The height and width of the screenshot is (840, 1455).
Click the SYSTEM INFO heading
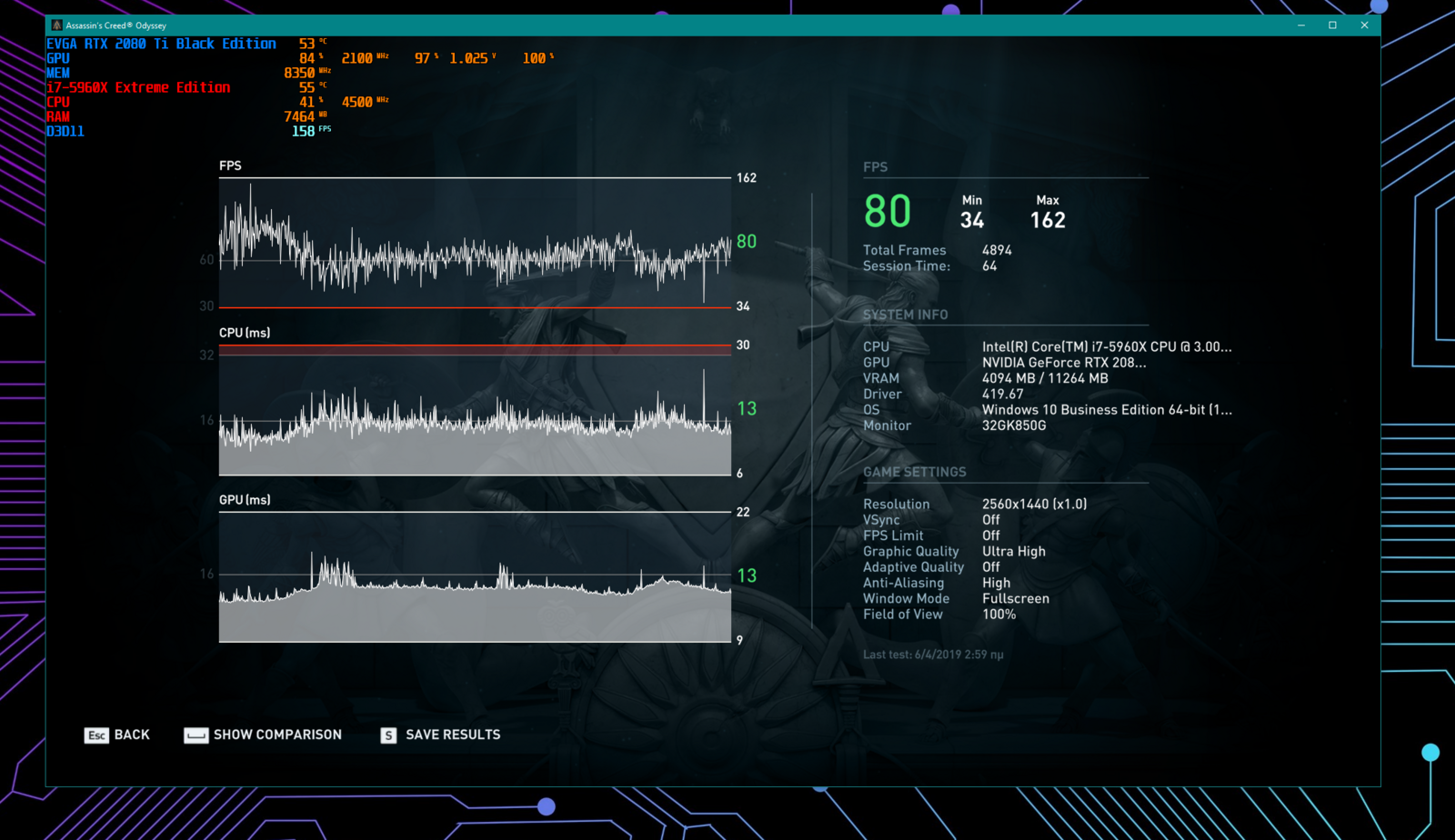click(x=906, y=315)
